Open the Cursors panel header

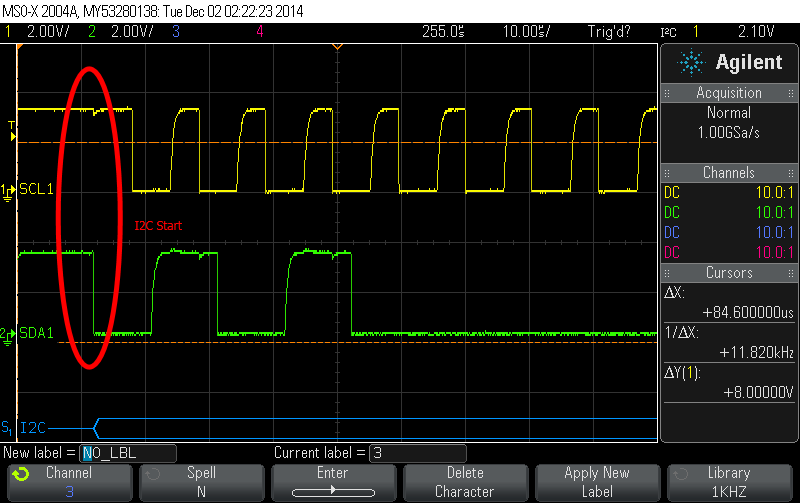729,272
